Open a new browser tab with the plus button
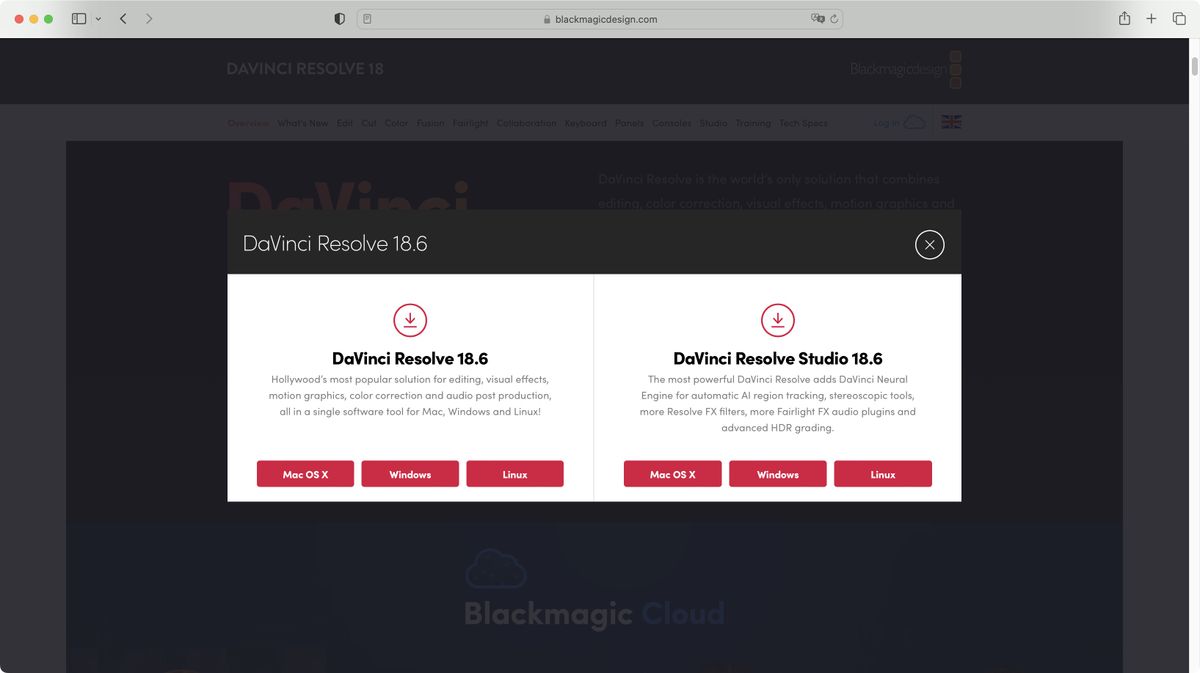 (1151, 17)
